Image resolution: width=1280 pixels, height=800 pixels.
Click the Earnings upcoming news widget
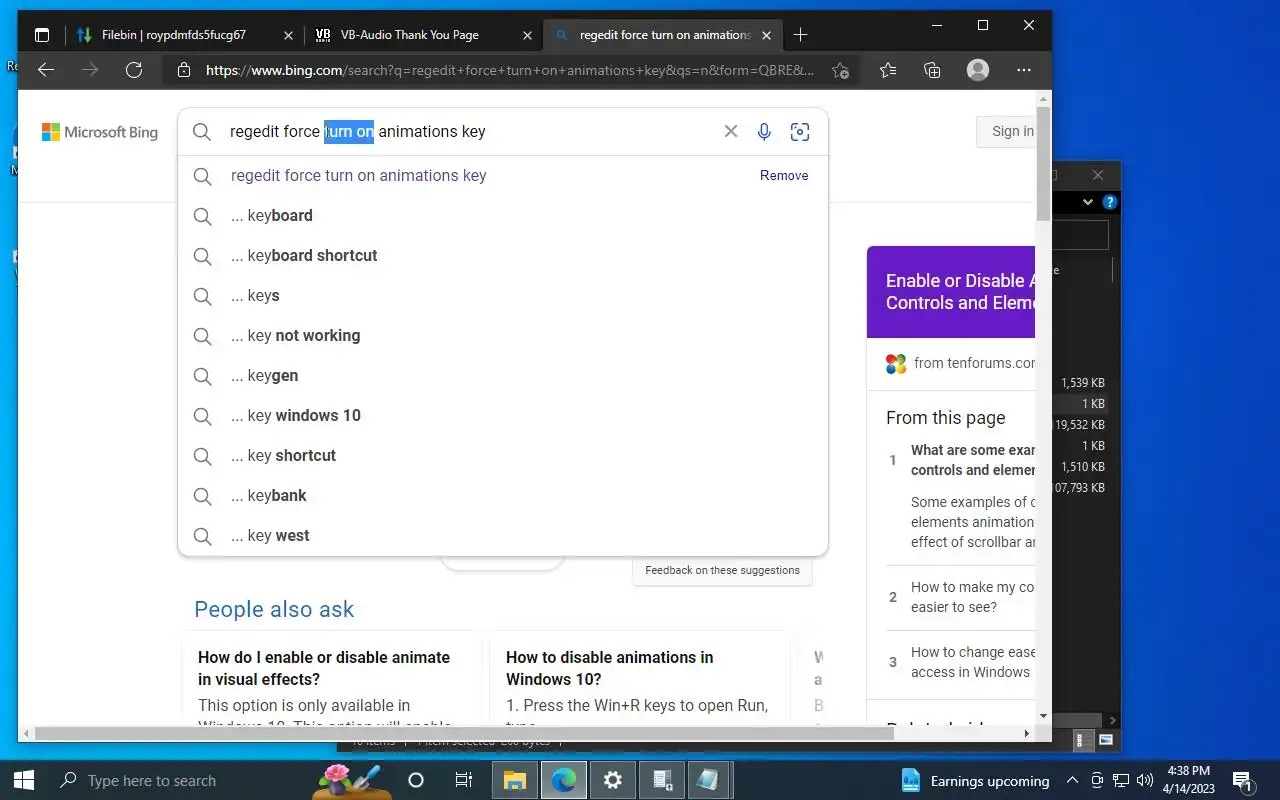(975, 781)
